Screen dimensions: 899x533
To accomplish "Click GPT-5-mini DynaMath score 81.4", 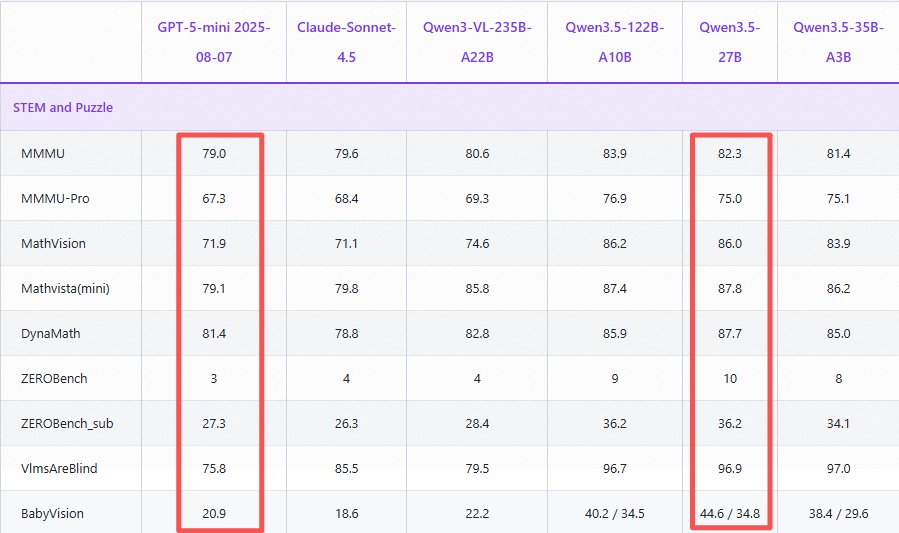I will click(214, 334).
